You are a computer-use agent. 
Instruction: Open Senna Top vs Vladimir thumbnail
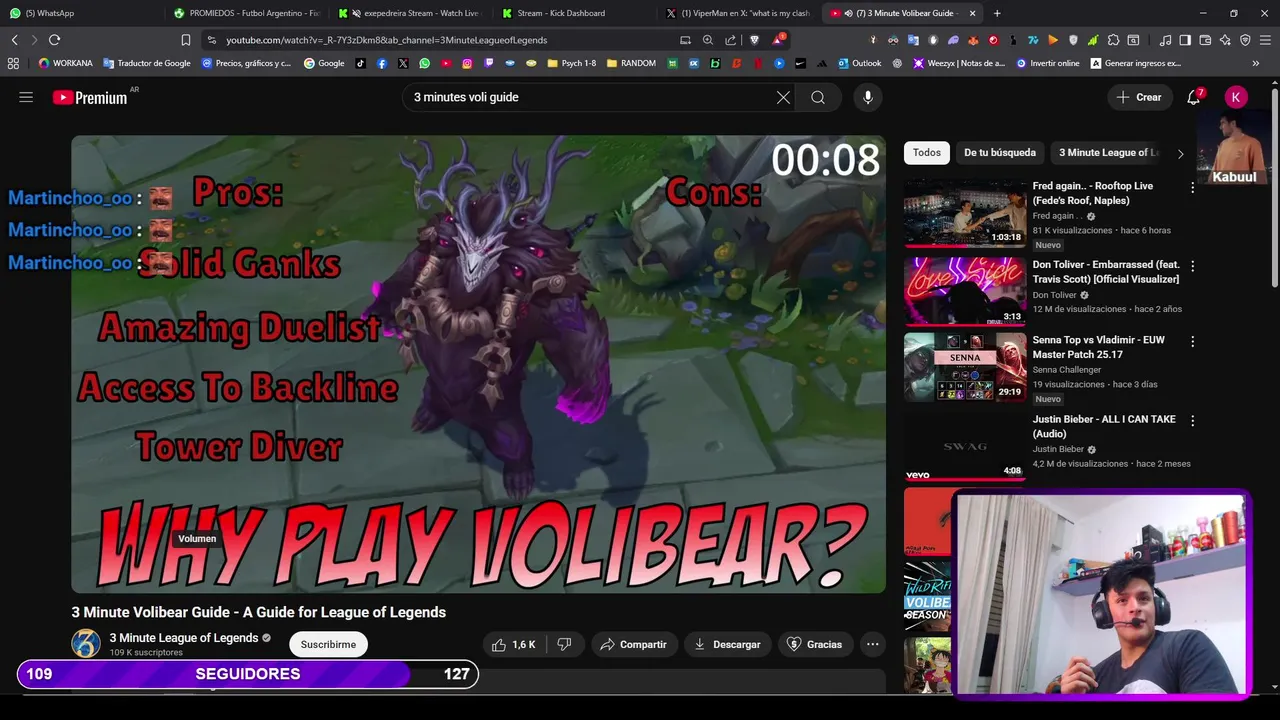(x=965, y=367)
